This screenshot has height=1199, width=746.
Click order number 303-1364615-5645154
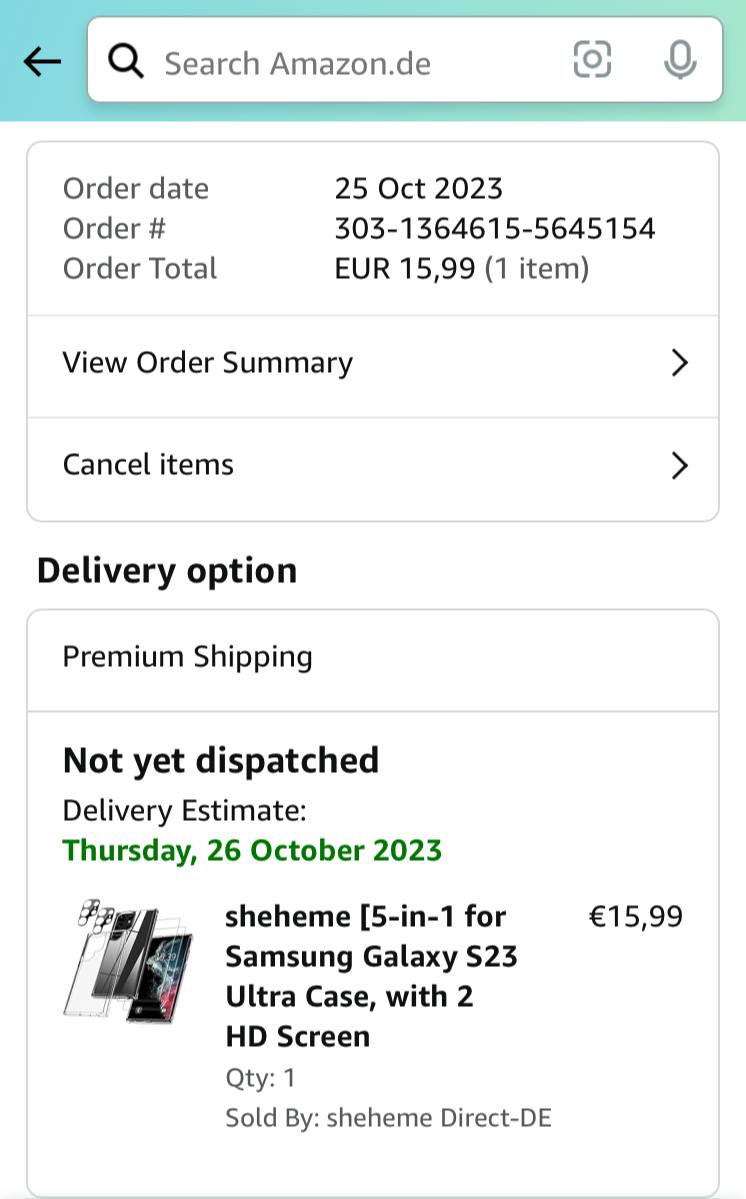495,229
